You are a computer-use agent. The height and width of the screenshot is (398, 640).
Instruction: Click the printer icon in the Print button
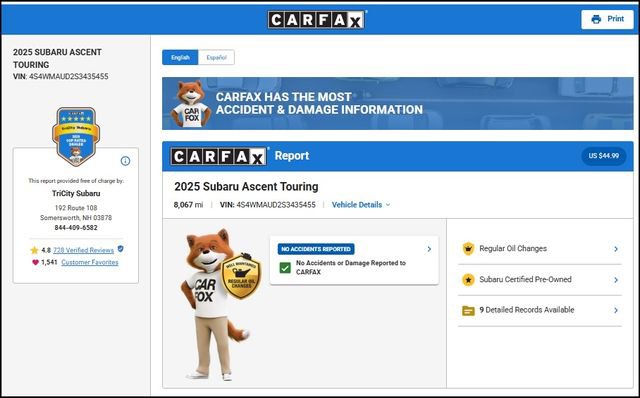tap(596, 19)
